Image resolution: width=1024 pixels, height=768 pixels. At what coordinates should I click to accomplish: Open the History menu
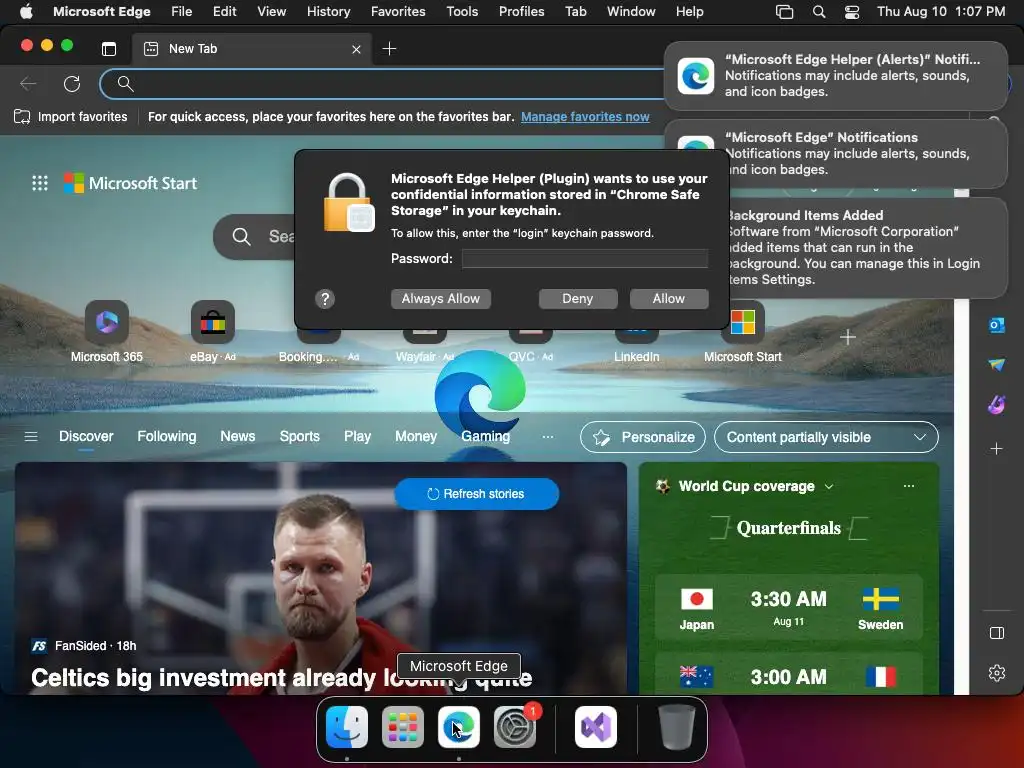coord(328,12)
